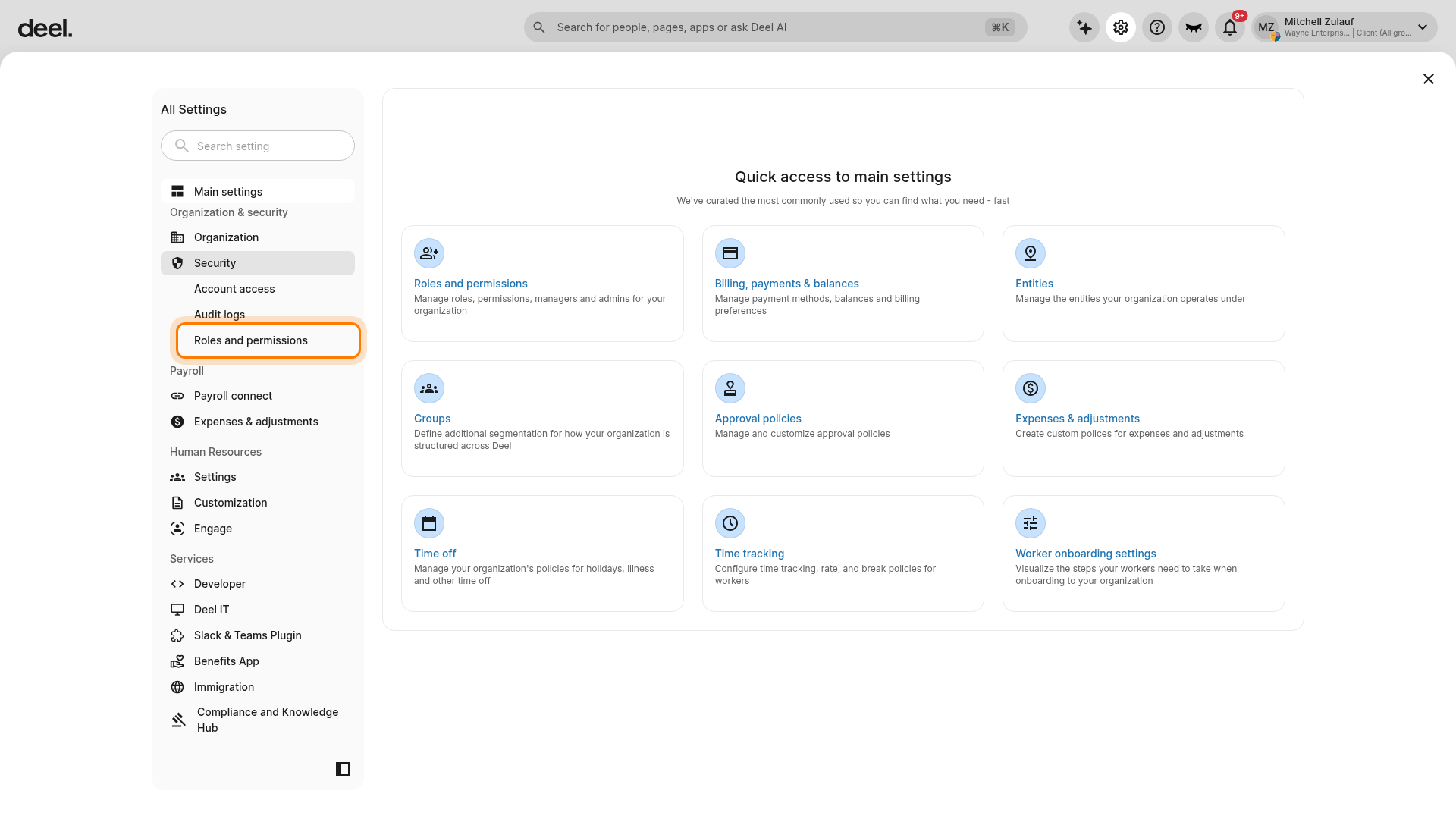This screenshot has height=819, width=1456.
Task: Select Audit logs under Security
Action: [219, 315]
